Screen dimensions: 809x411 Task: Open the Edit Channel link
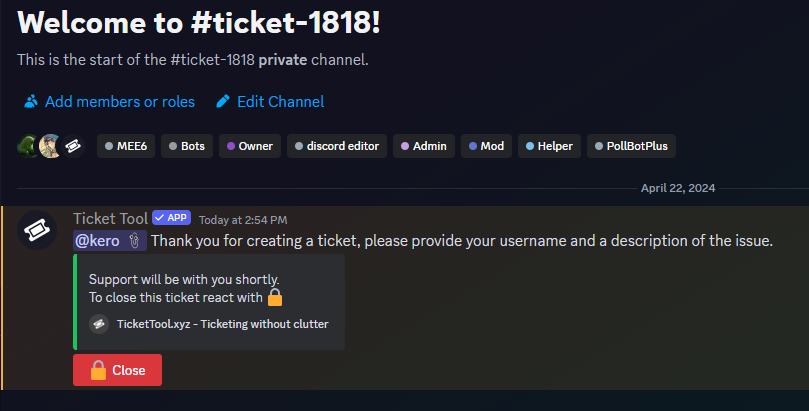(x=280, y=102)
